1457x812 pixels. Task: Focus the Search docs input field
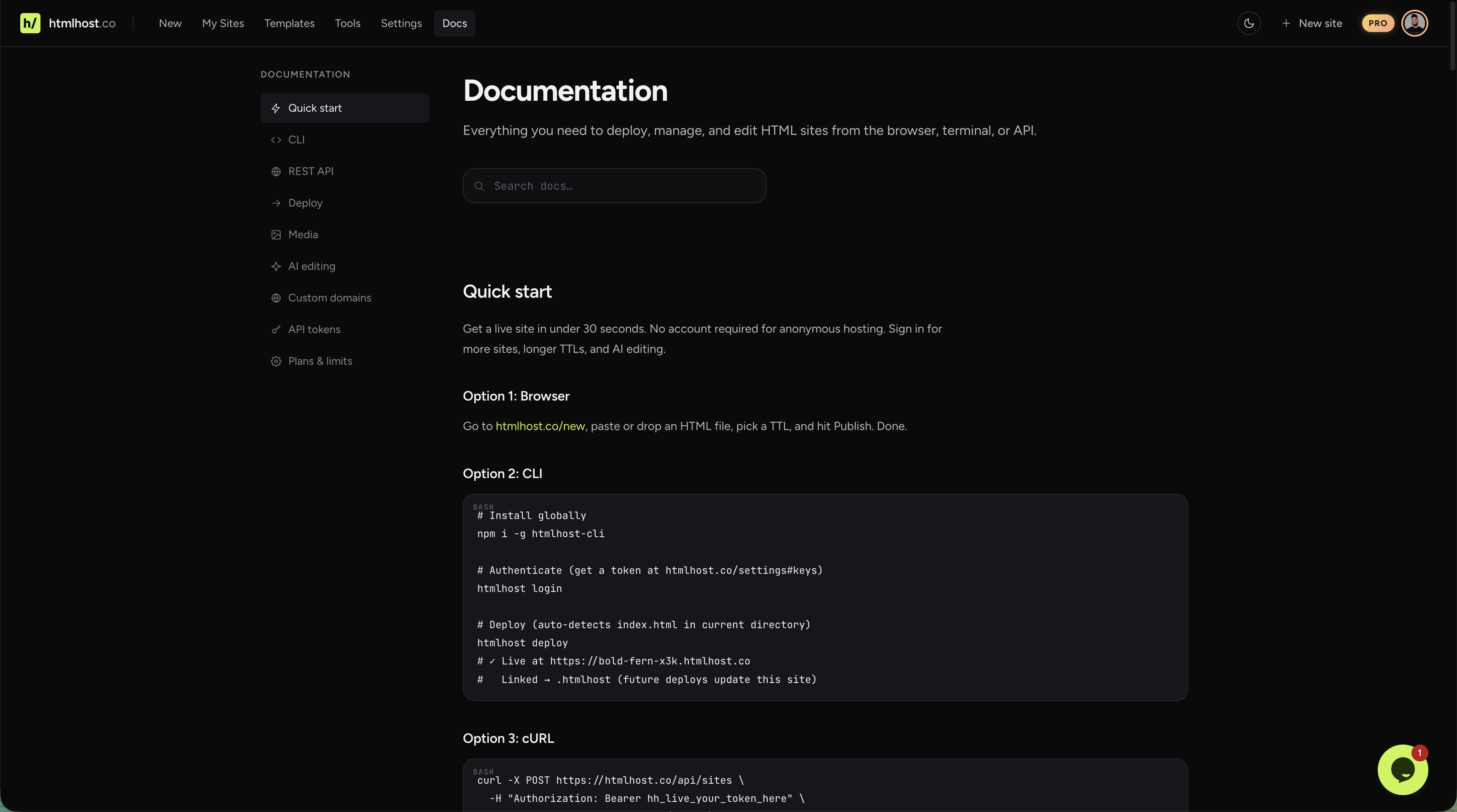point(614,186)
